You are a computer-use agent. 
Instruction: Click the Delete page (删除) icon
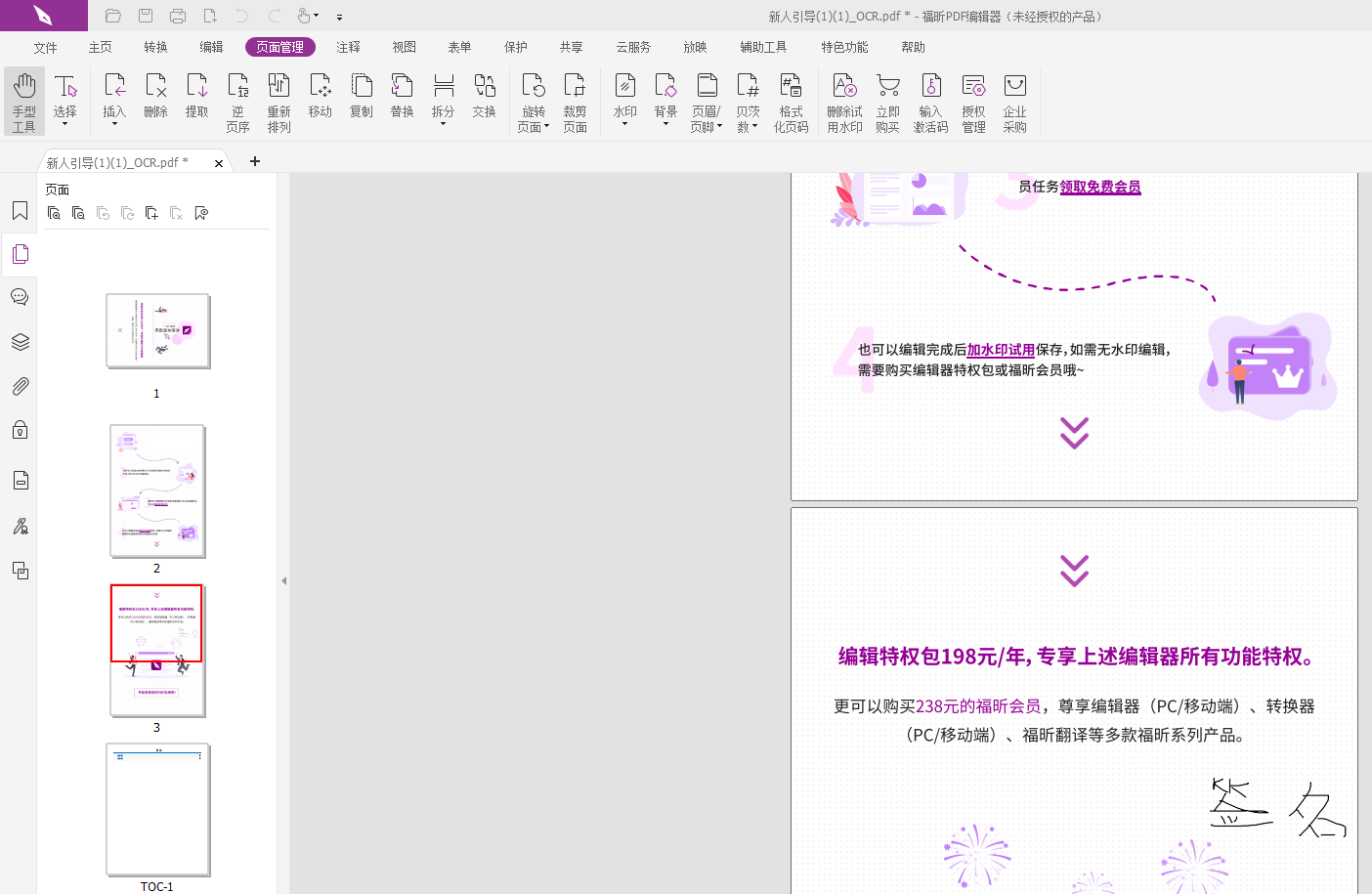point(155,97)
